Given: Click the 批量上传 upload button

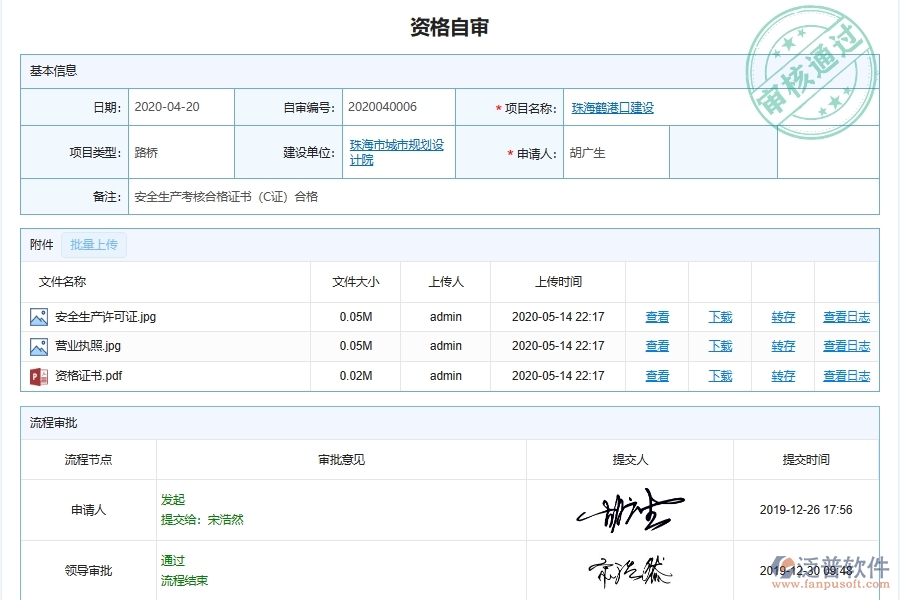Looking at the screenshot, I should tap(94, 244).
